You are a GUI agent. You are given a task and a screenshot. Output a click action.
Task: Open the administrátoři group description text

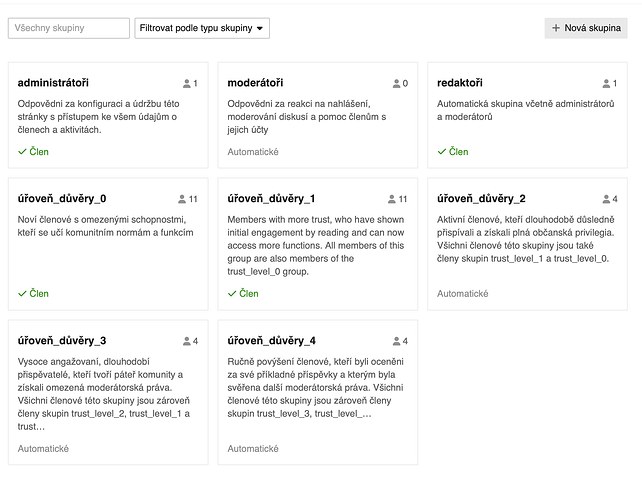click(x=99, y=117)
